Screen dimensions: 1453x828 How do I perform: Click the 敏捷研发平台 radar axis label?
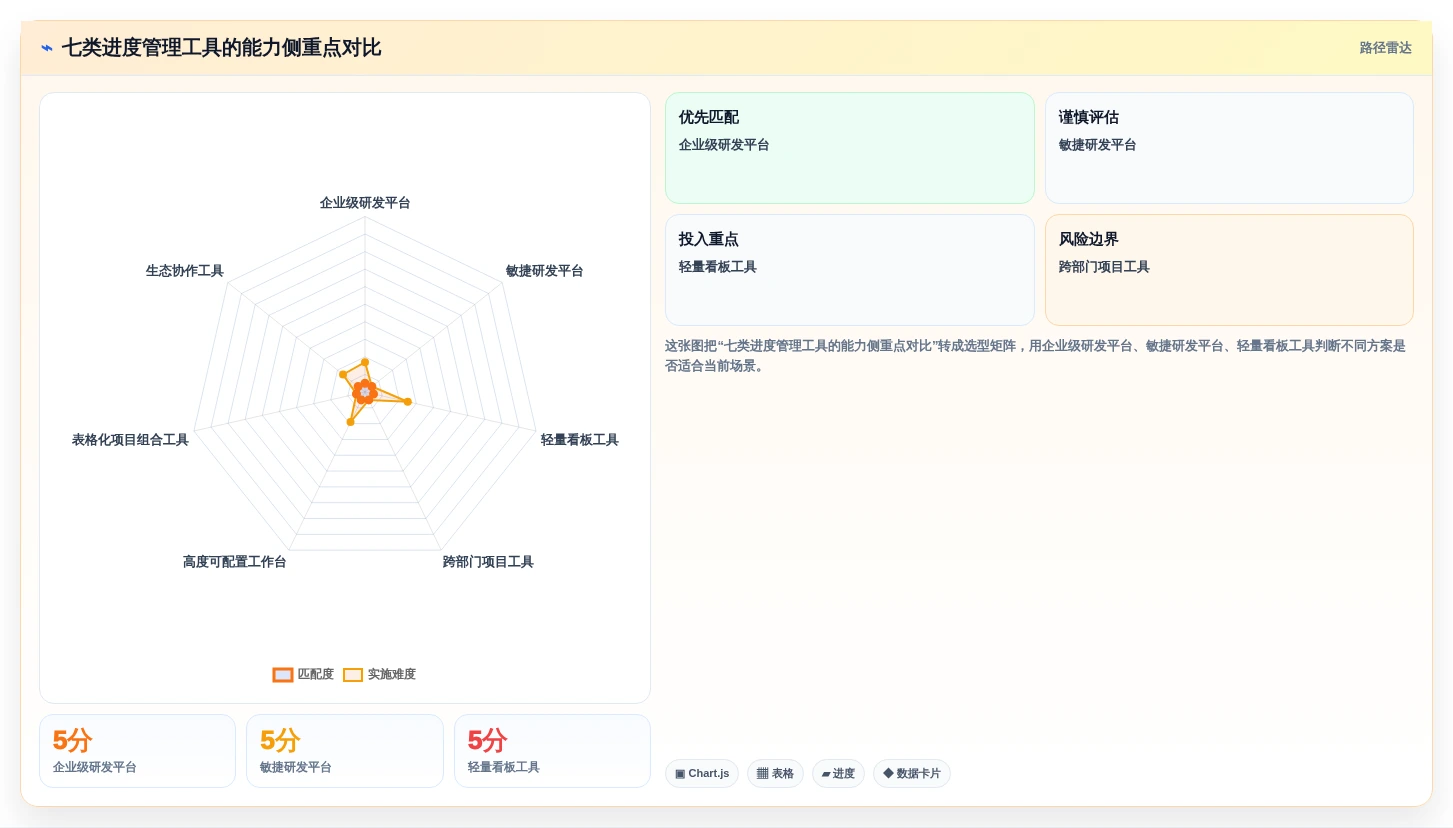point(544,271)
